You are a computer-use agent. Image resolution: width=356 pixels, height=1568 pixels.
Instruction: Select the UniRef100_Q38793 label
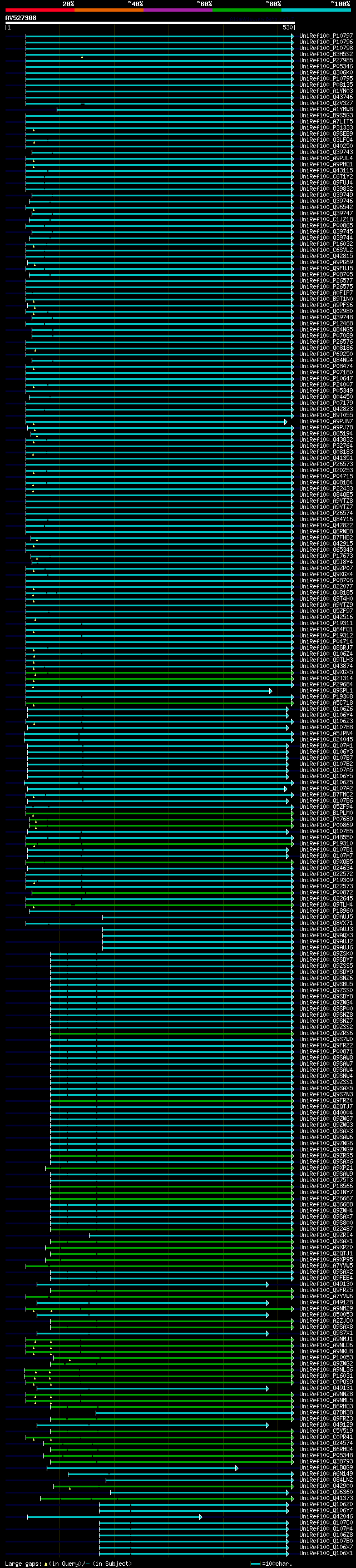(x=326, y=1461)
